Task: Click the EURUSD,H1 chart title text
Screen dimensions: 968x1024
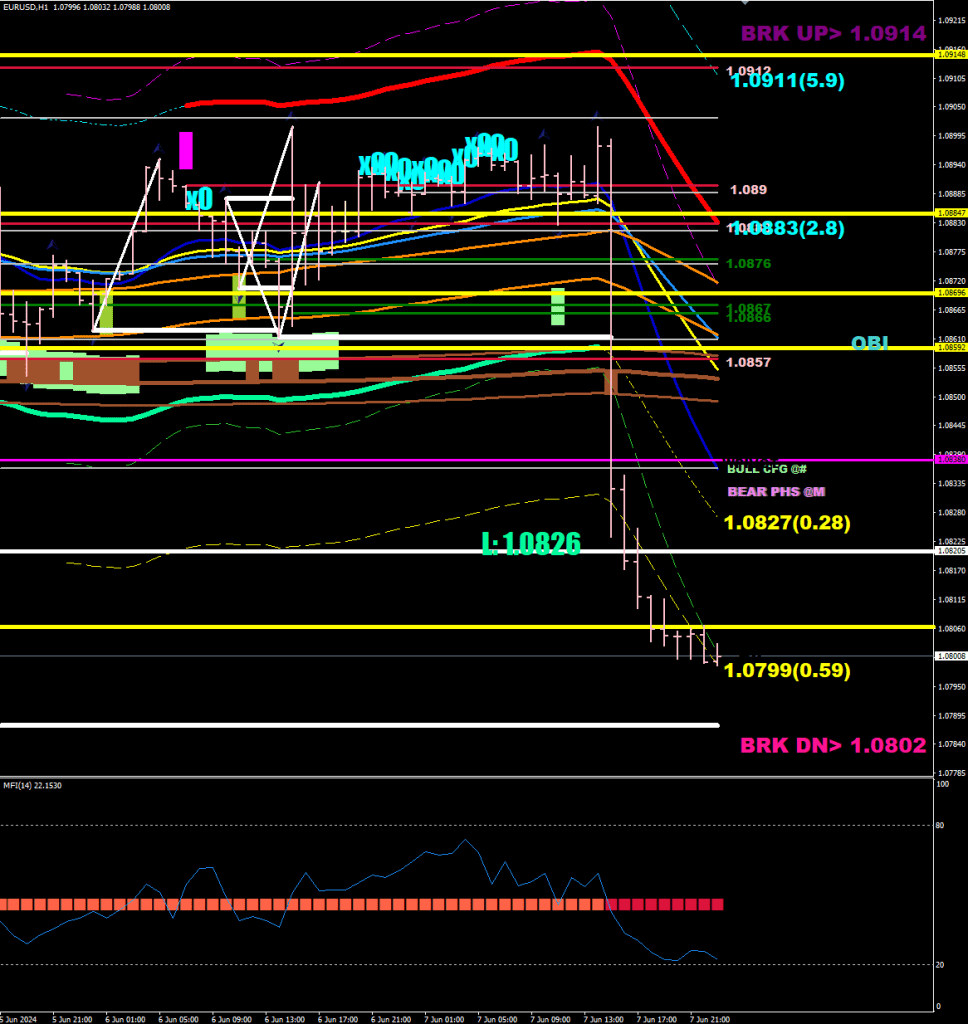Action: coord(27,7)
